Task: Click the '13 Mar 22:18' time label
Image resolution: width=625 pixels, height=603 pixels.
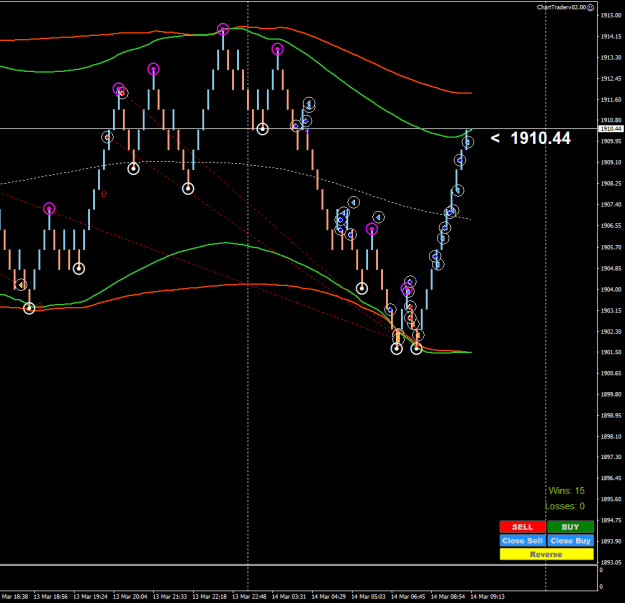Action: tap(210, 597)
